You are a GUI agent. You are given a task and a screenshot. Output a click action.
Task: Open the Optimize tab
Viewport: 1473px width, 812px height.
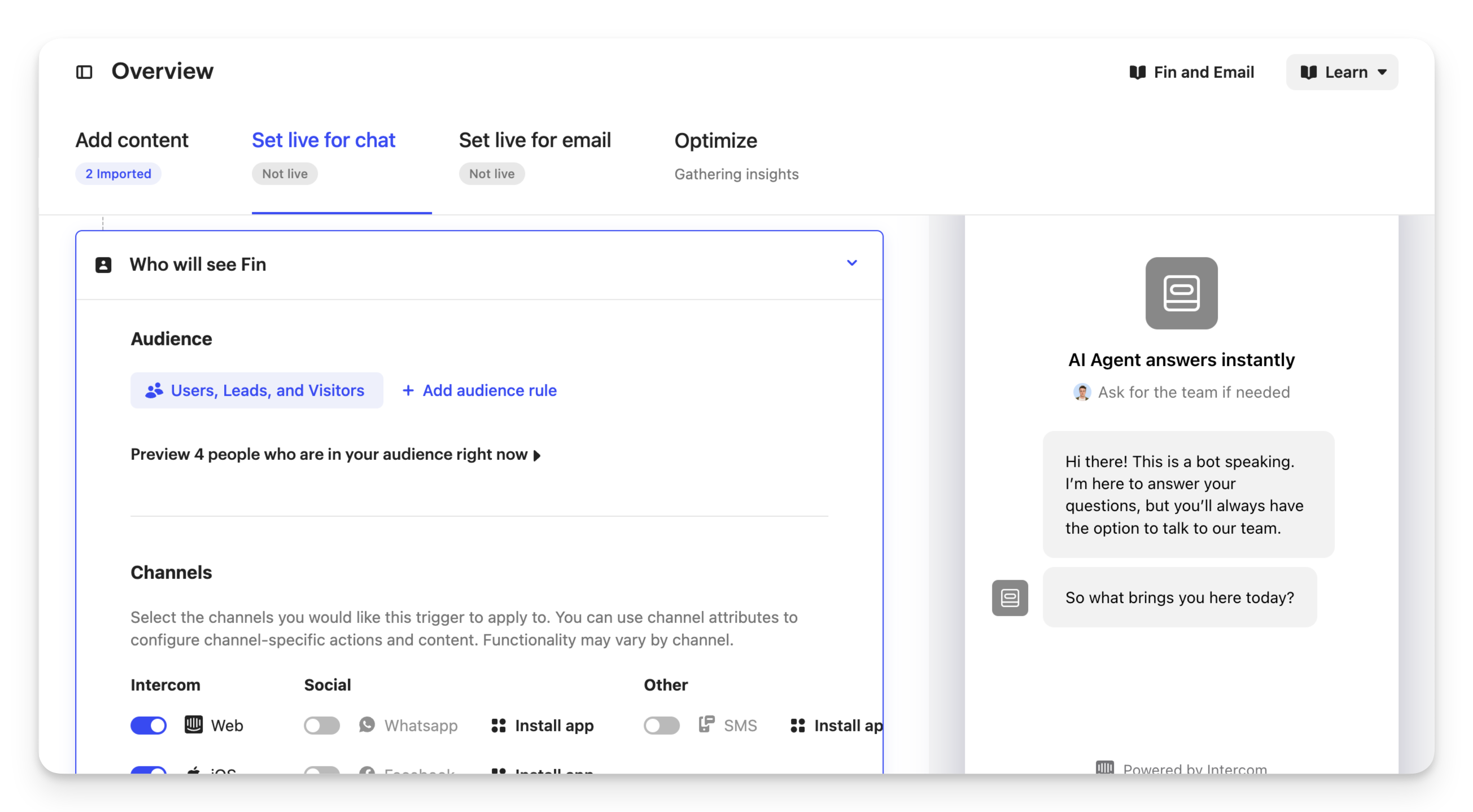click(715, 141)
